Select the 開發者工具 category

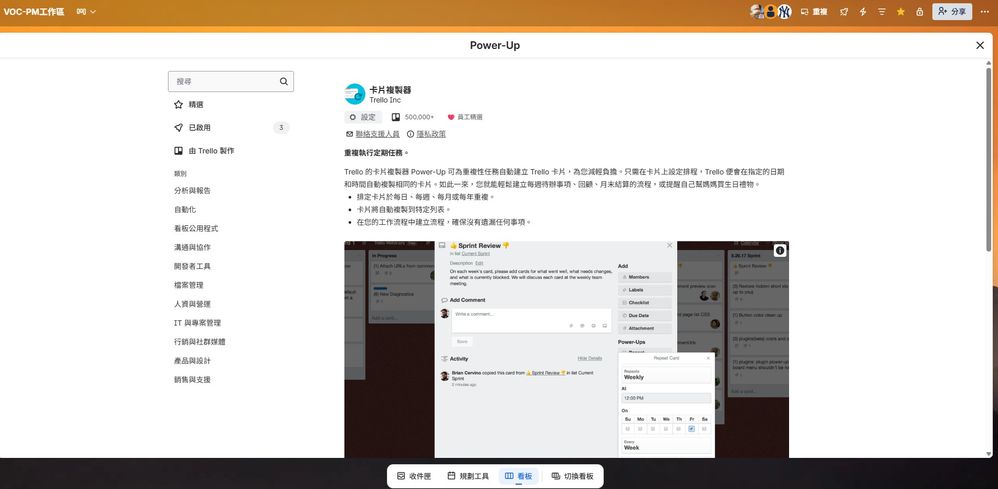pyautogui.click(x=192, y=266)
